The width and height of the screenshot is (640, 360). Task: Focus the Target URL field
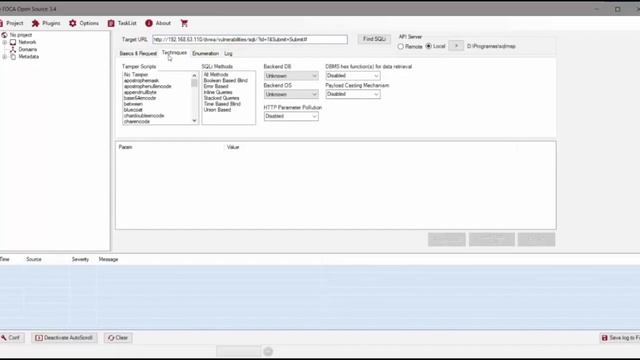250,39
